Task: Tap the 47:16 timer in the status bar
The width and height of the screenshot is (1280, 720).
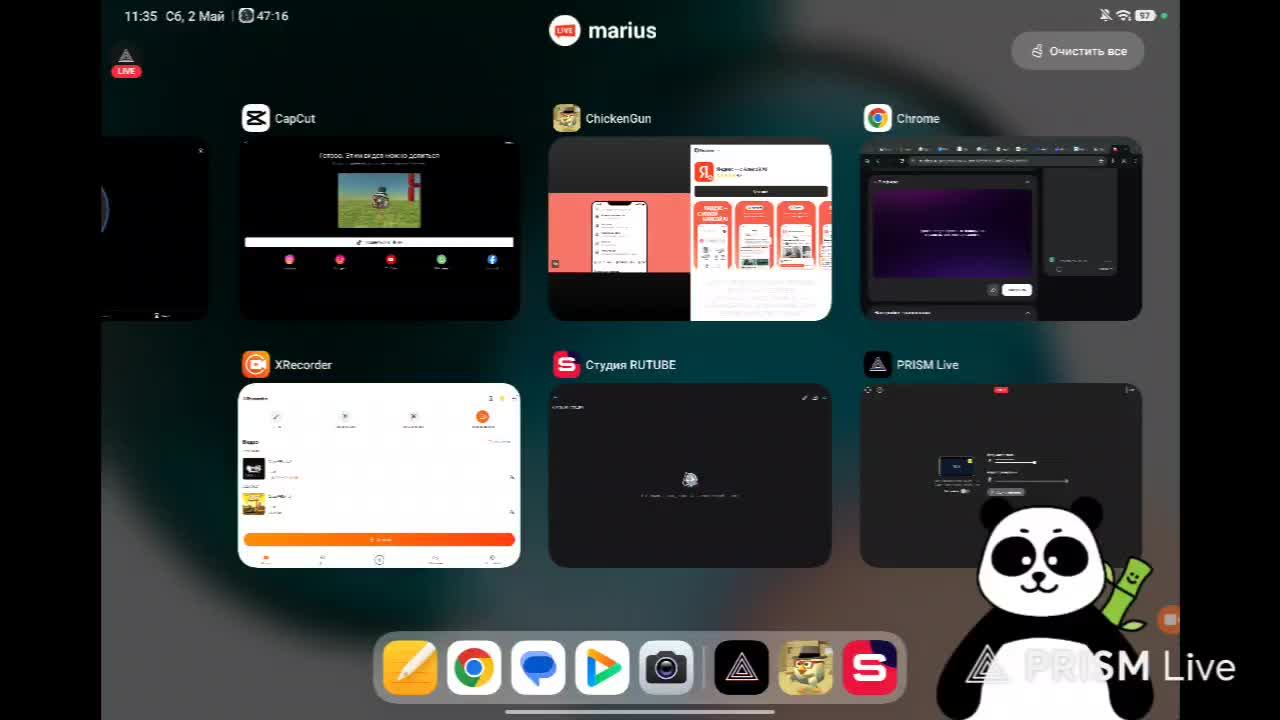Action: (x=265, y=16)
